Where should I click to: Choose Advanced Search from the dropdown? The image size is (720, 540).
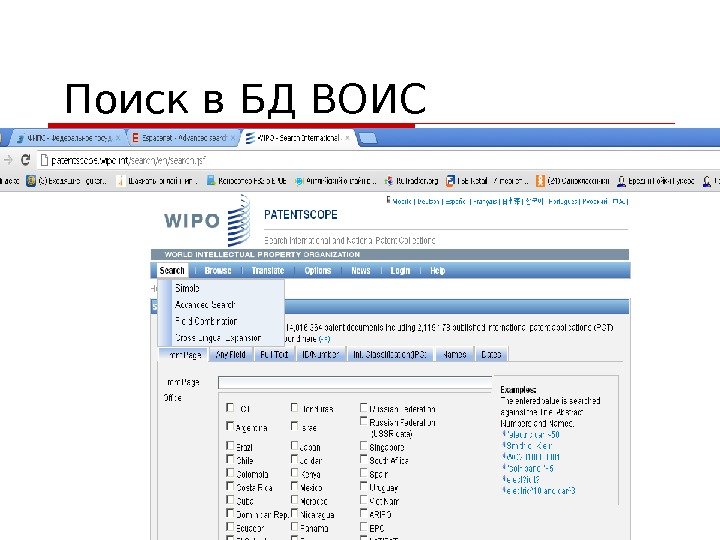coord(205,304)
